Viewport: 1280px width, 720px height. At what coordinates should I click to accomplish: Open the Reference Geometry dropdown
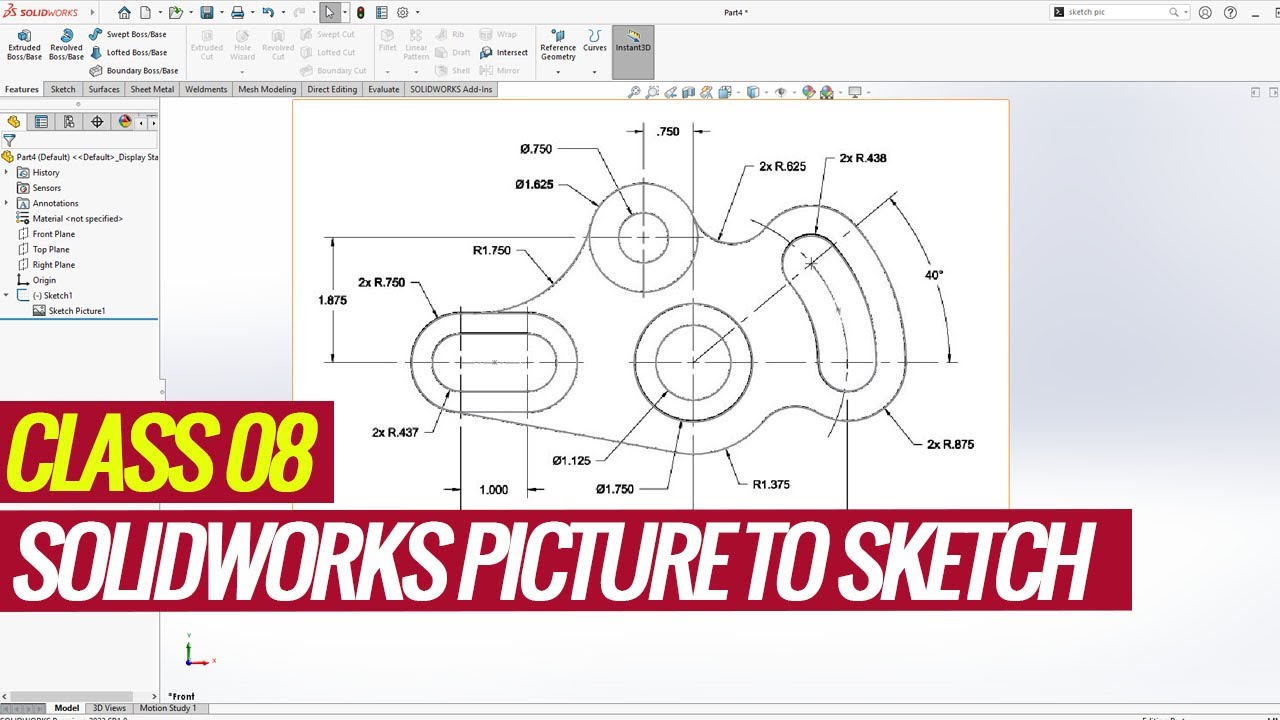558,71
